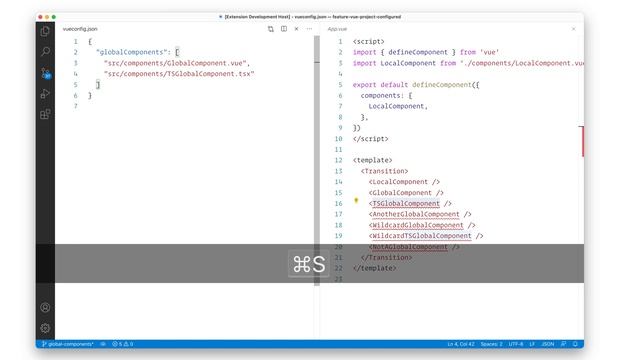Click Ln 4, Col 42 cursor position indicator
The height and width of the screenshot is (360, 640).
pyautogui.click(x=461, y=344)
